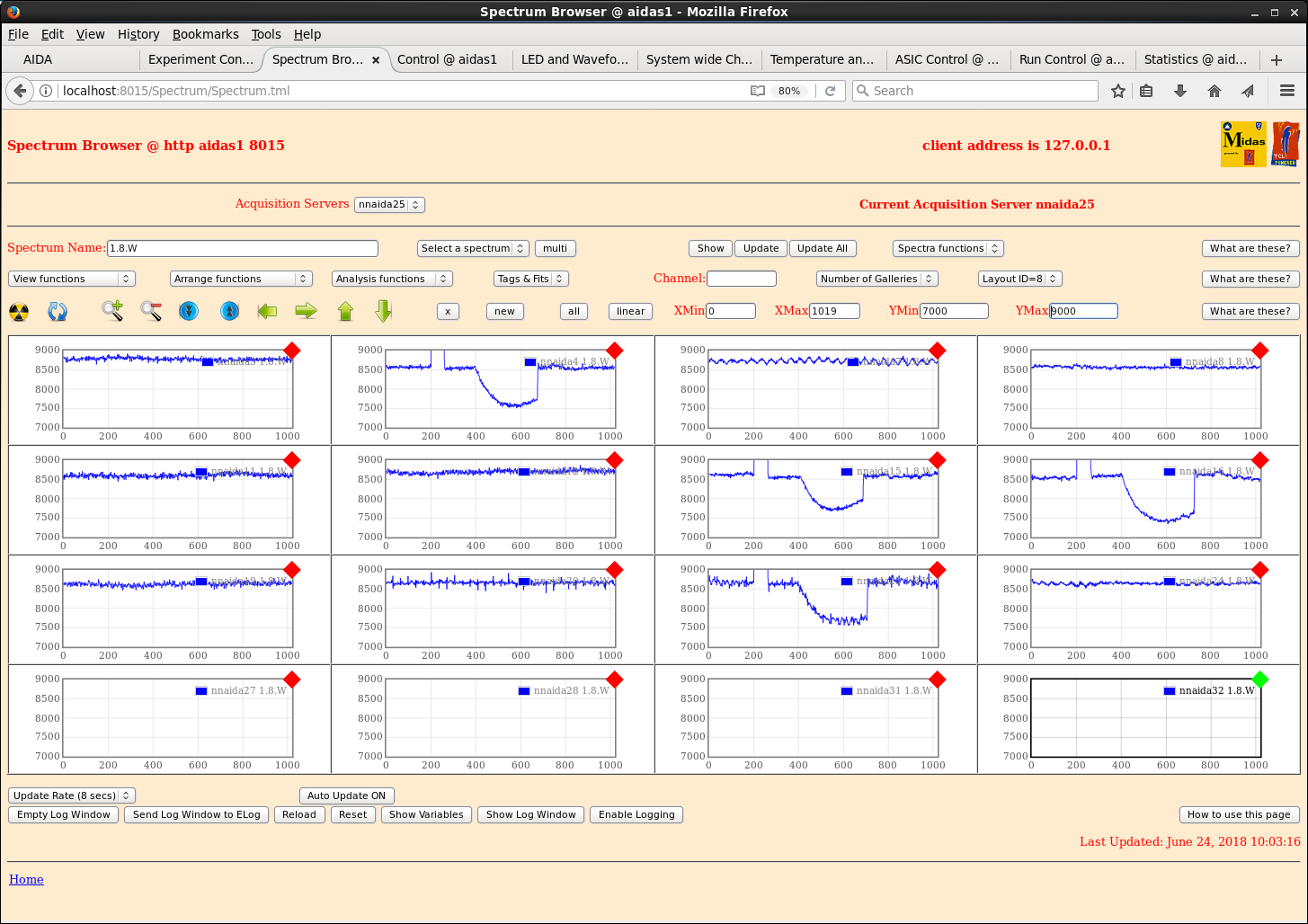Open a new browser tab with plus

1277,59
